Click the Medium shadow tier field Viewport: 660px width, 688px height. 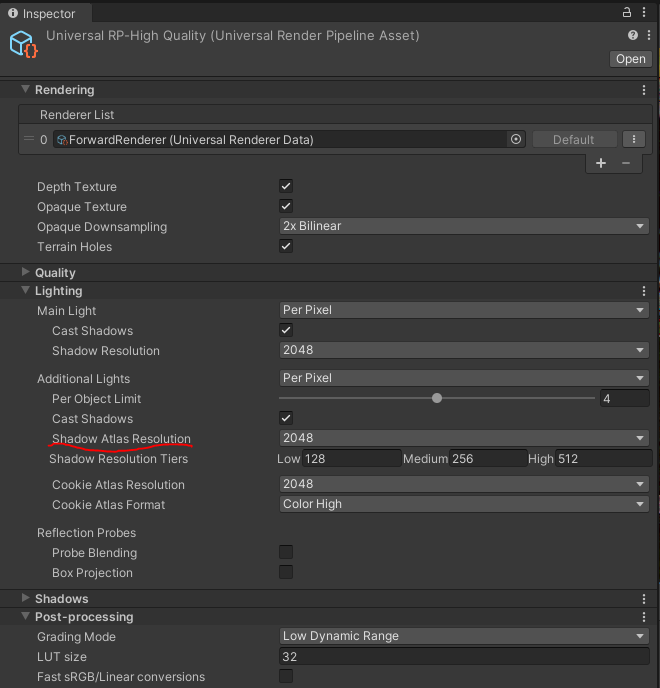(488, 459)
